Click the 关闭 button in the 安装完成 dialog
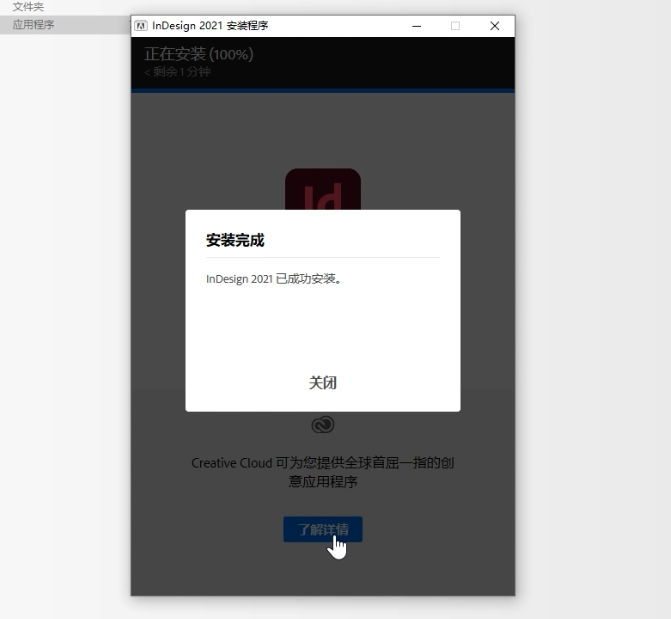 [x=323, y=382]
